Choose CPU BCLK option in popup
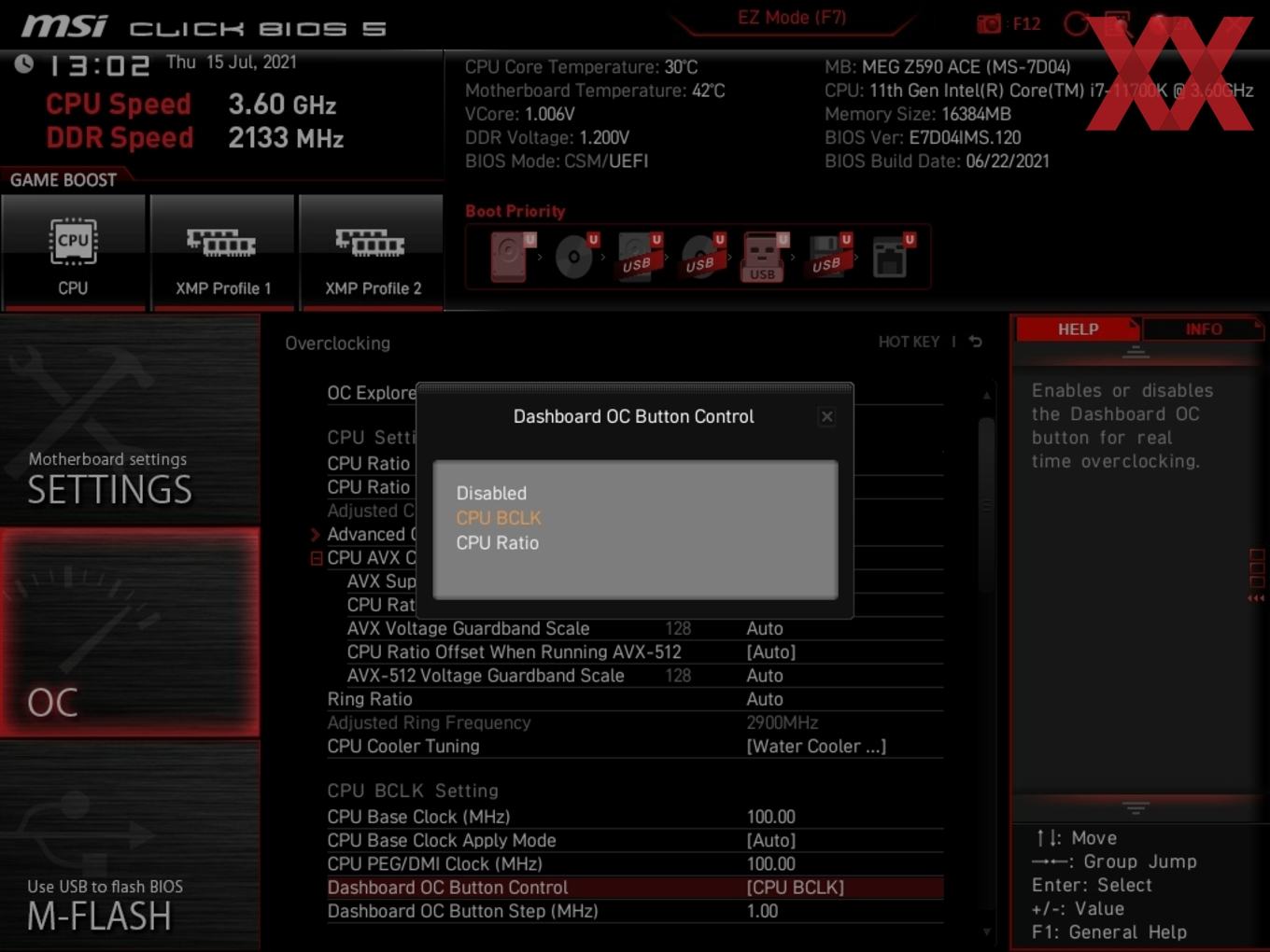1270x952 pixels. [x=499, y=518]
